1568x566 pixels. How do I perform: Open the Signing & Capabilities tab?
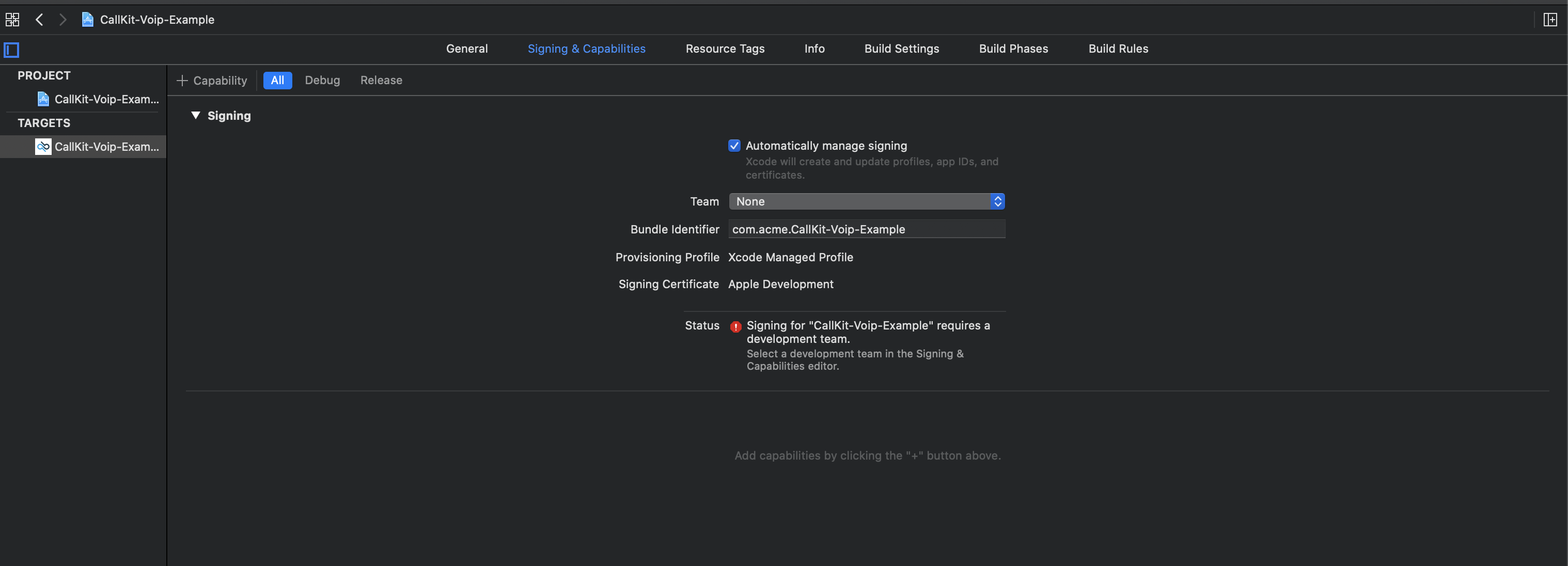[x=586, y=49]
